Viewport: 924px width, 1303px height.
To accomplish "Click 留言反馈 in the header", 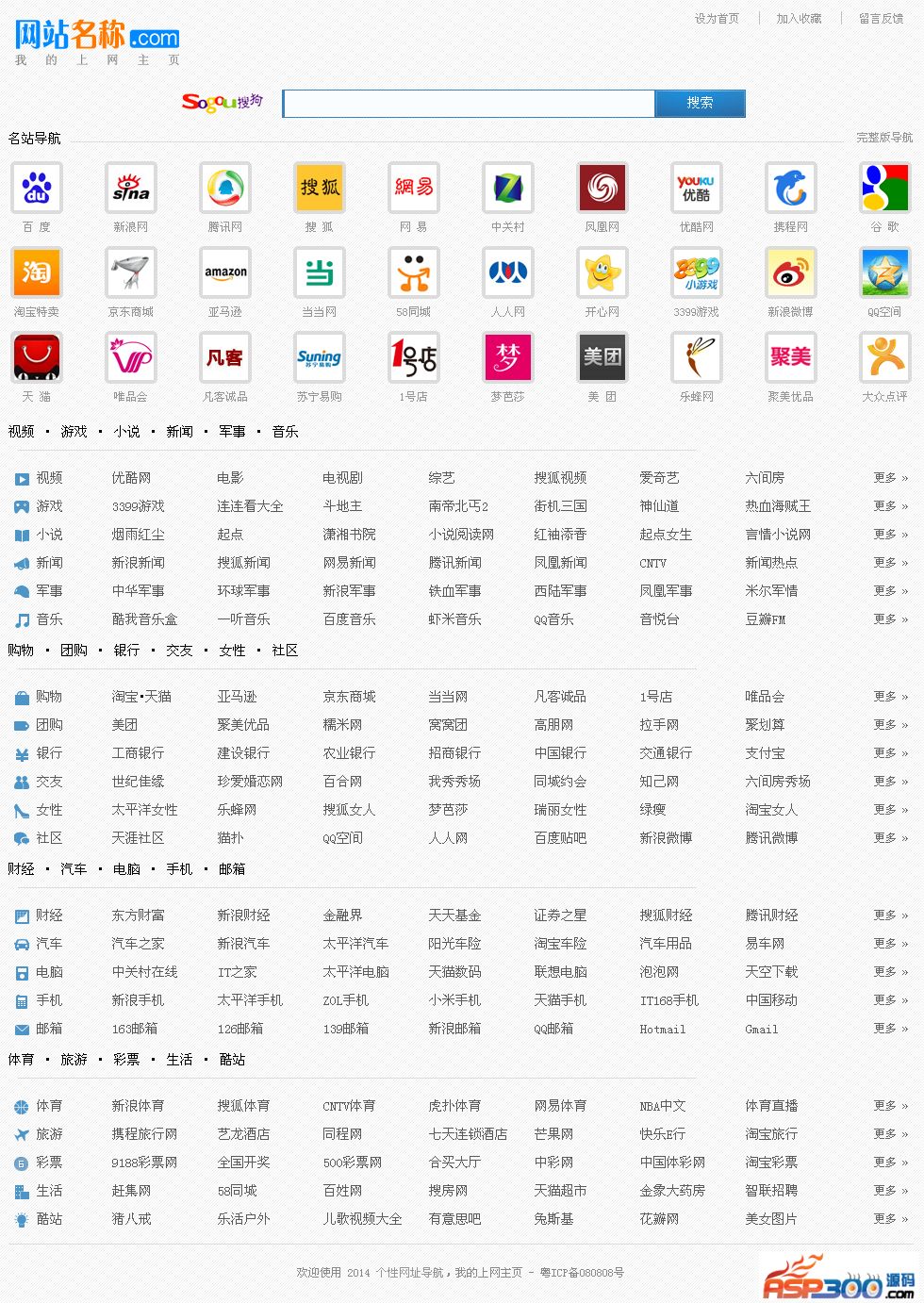I will [x=881, y=18].
